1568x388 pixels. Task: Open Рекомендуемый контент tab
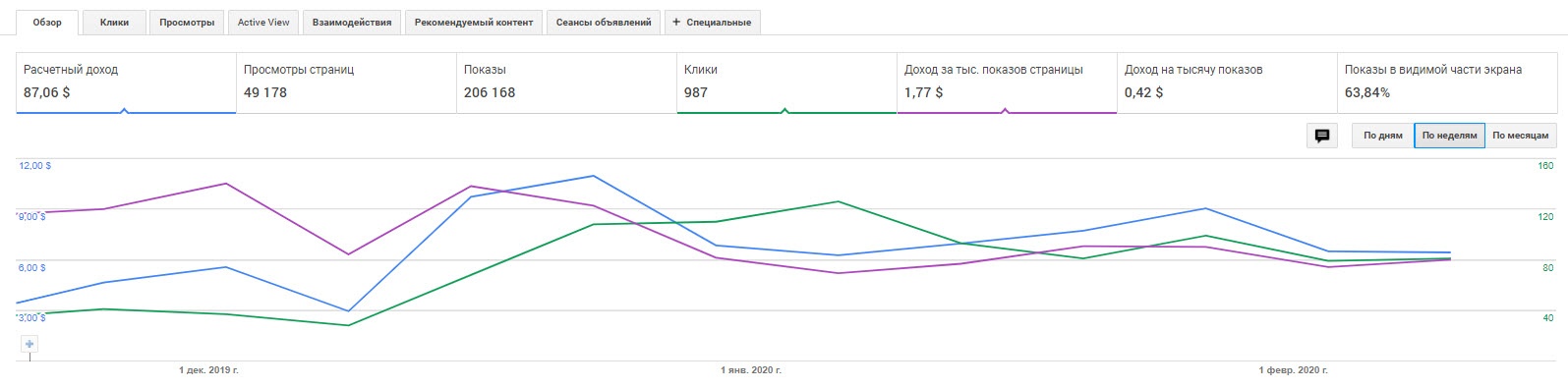click(474, 22)
